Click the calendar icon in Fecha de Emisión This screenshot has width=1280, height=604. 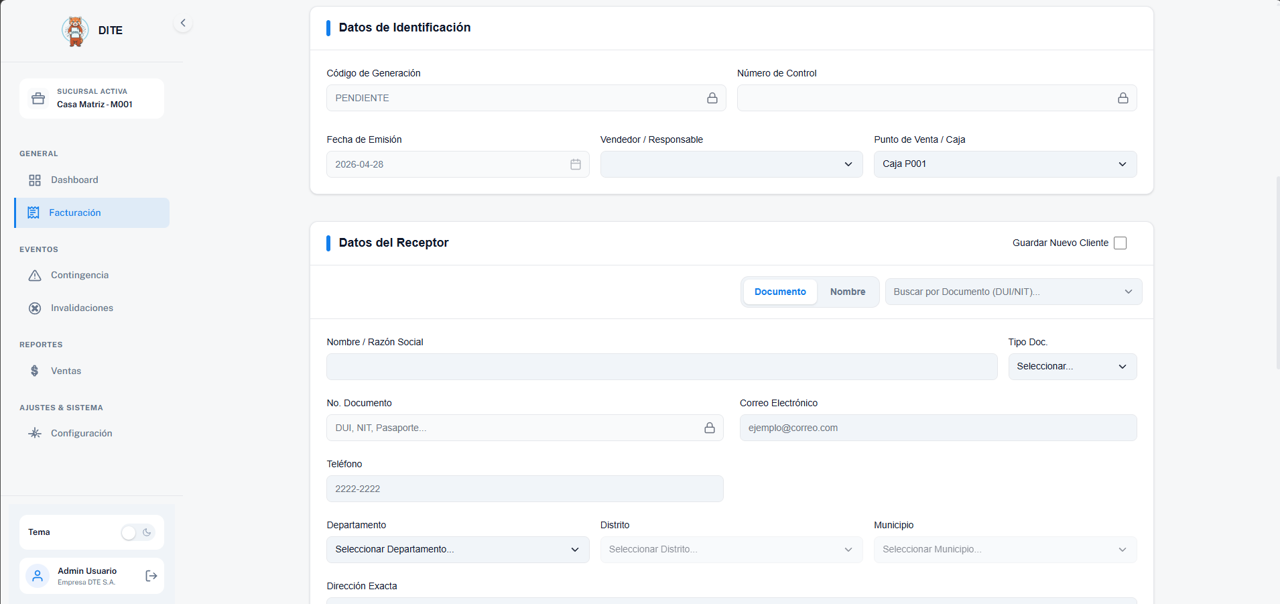[x=575, y=164]
